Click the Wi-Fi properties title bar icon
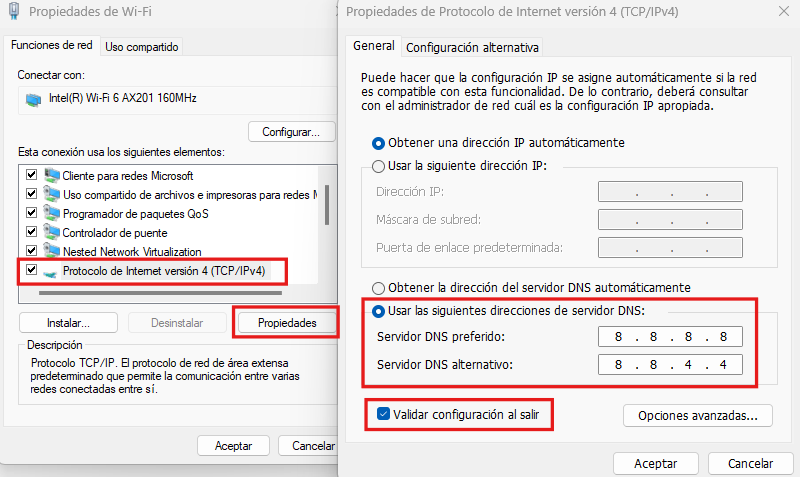The image size is (800, 477). pos(12,13)
